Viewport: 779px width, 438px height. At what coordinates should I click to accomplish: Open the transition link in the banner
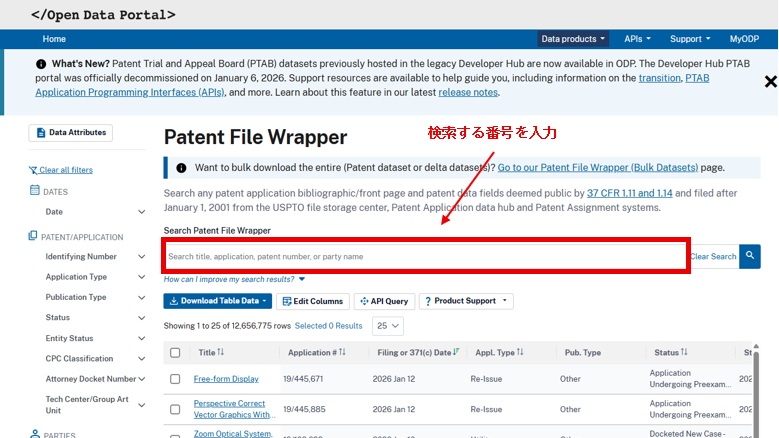(659, 78)
